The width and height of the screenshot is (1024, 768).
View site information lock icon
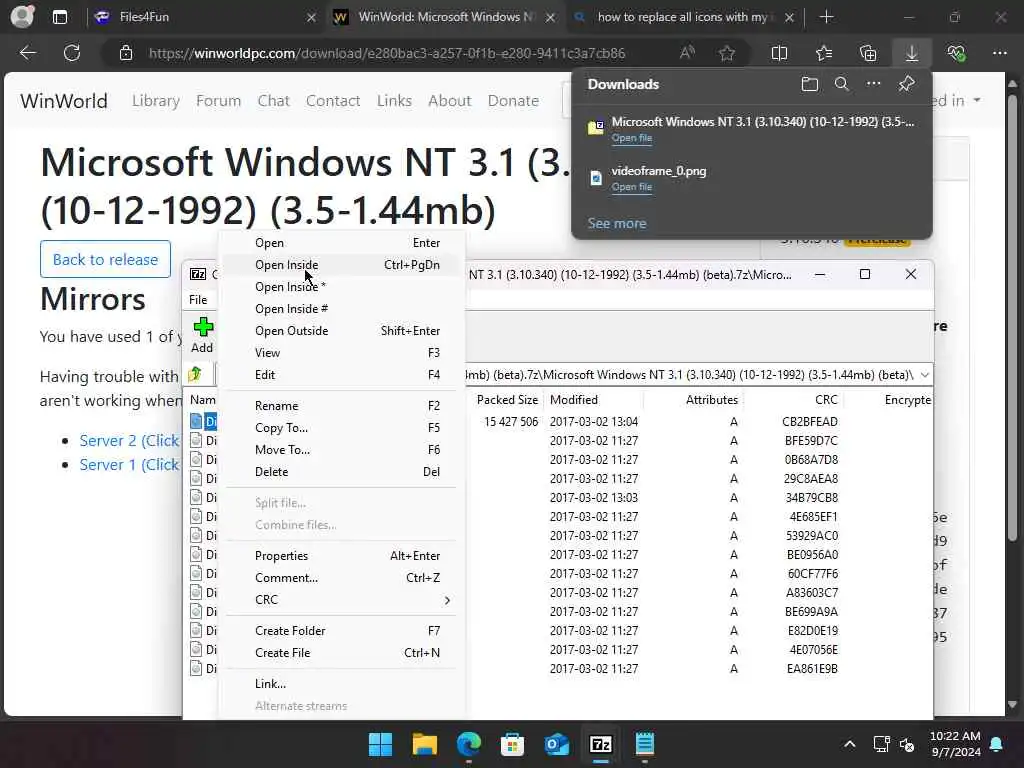click(126, 53)
